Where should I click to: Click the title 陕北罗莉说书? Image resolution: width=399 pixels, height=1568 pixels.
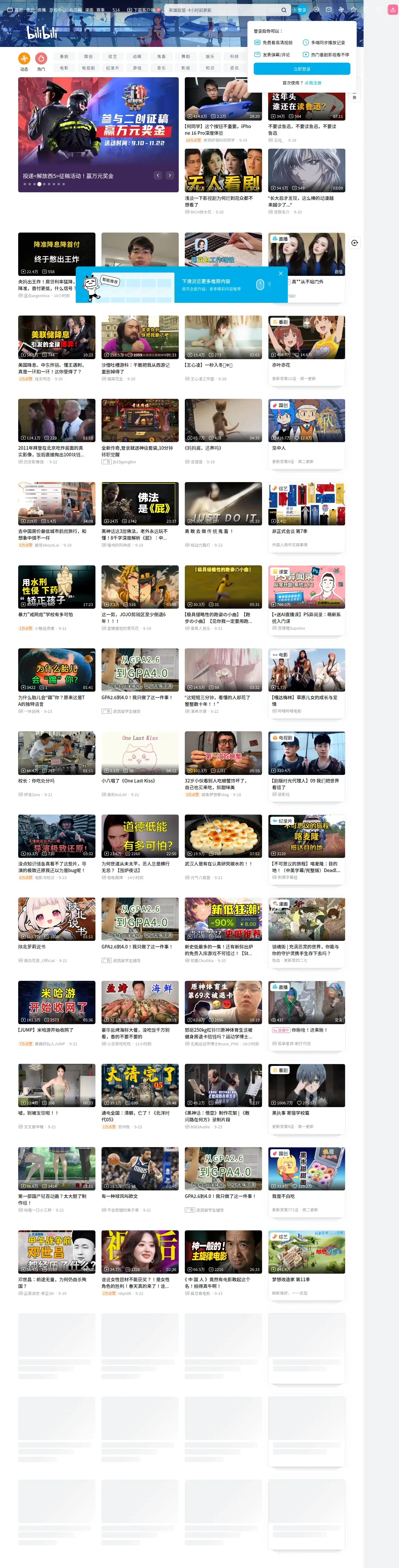click(32, 947)
